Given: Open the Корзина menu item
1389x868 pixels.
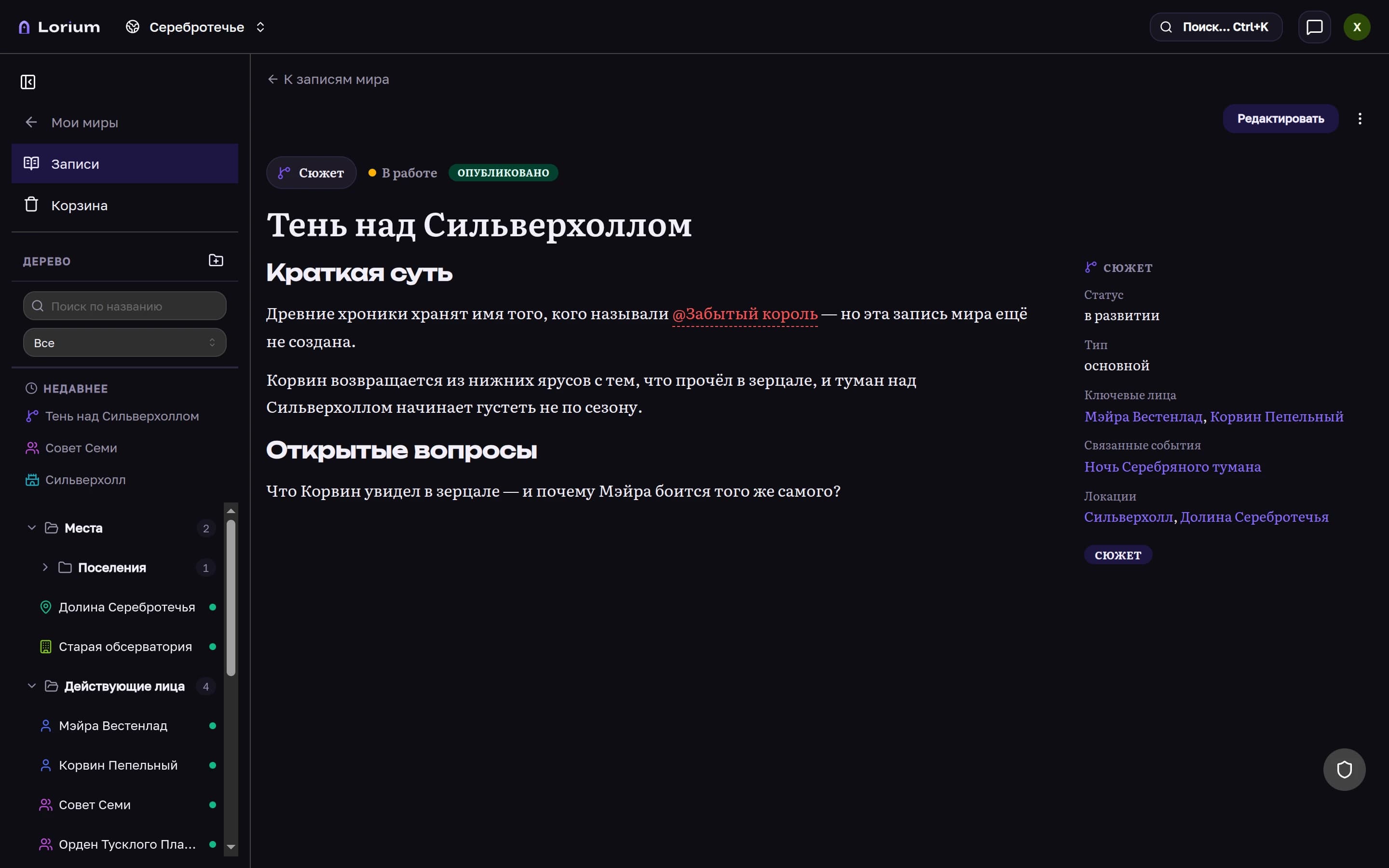Looking at the screenshot, I should tap(124, 205).
